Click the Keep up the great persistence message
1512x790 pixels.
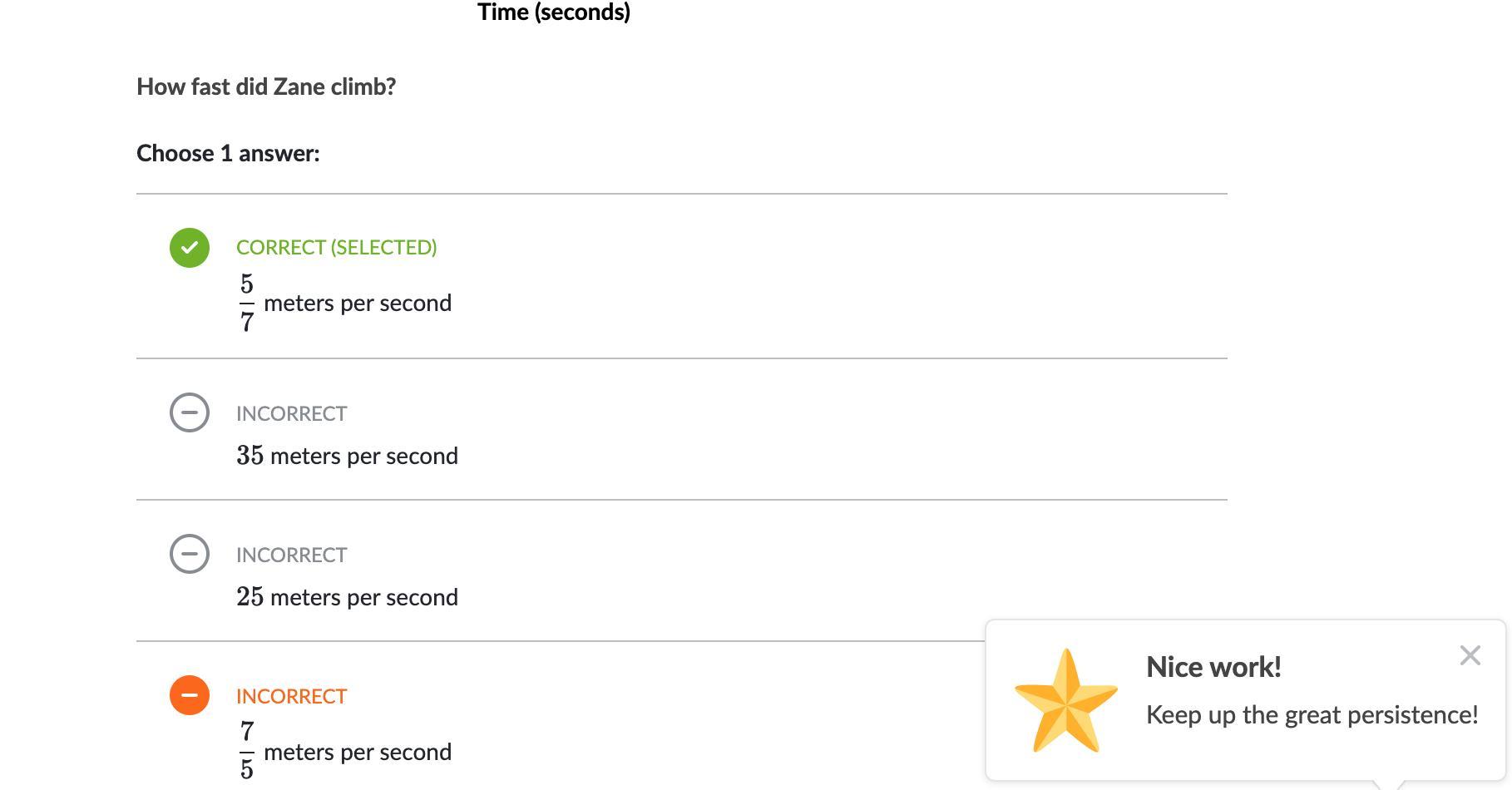click(x=1312, y=715)
